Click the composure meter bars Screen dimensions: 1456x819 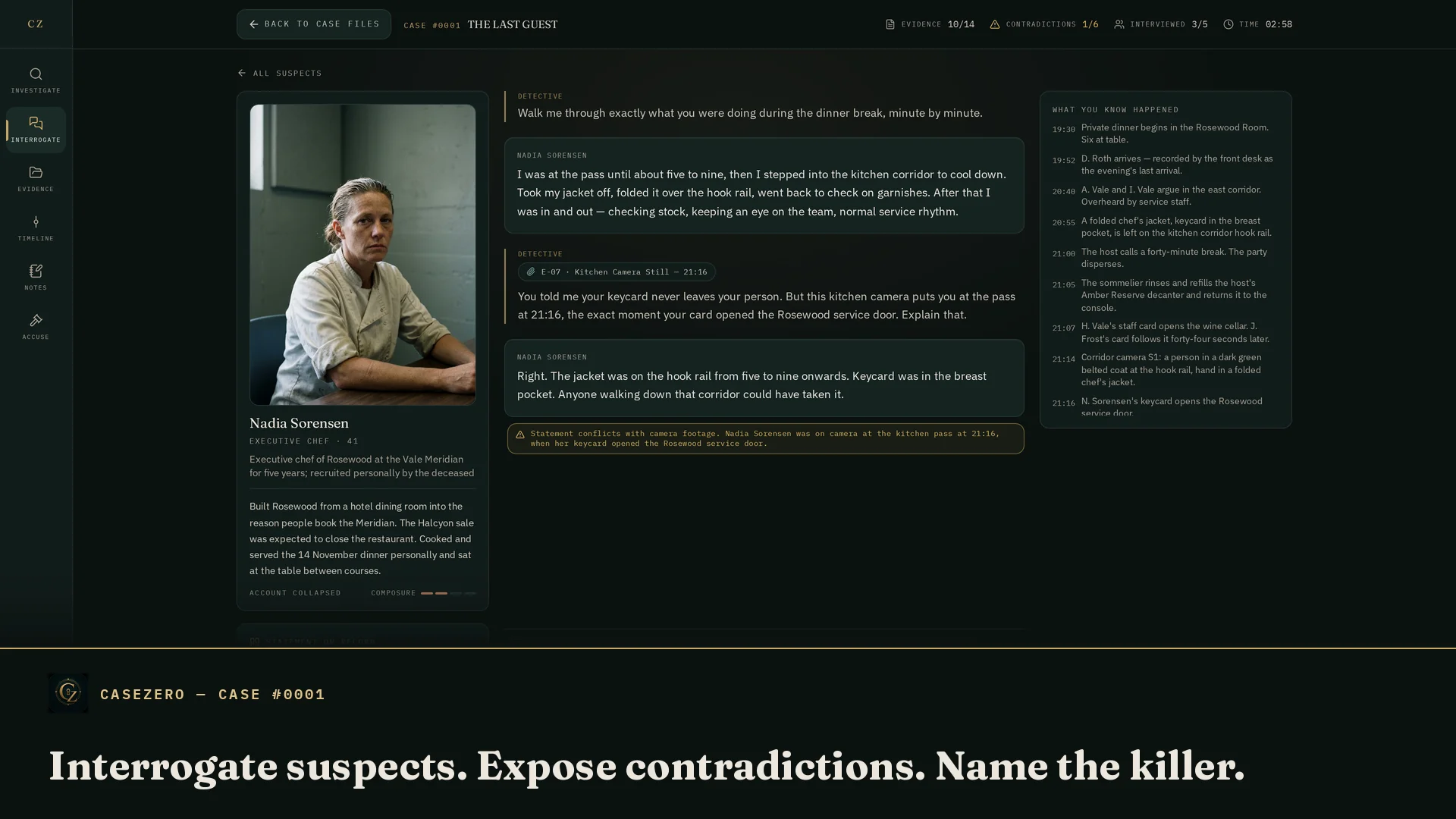click(448, 593)
